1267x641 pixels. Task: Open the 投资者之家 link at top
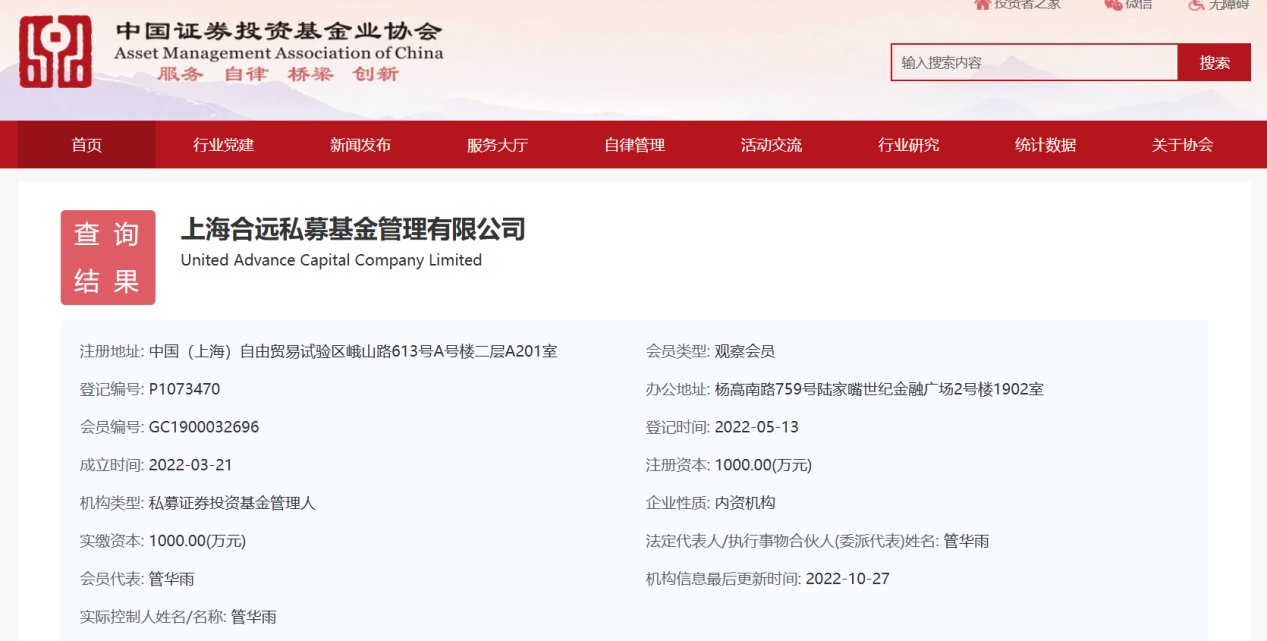pos(1017,5)
